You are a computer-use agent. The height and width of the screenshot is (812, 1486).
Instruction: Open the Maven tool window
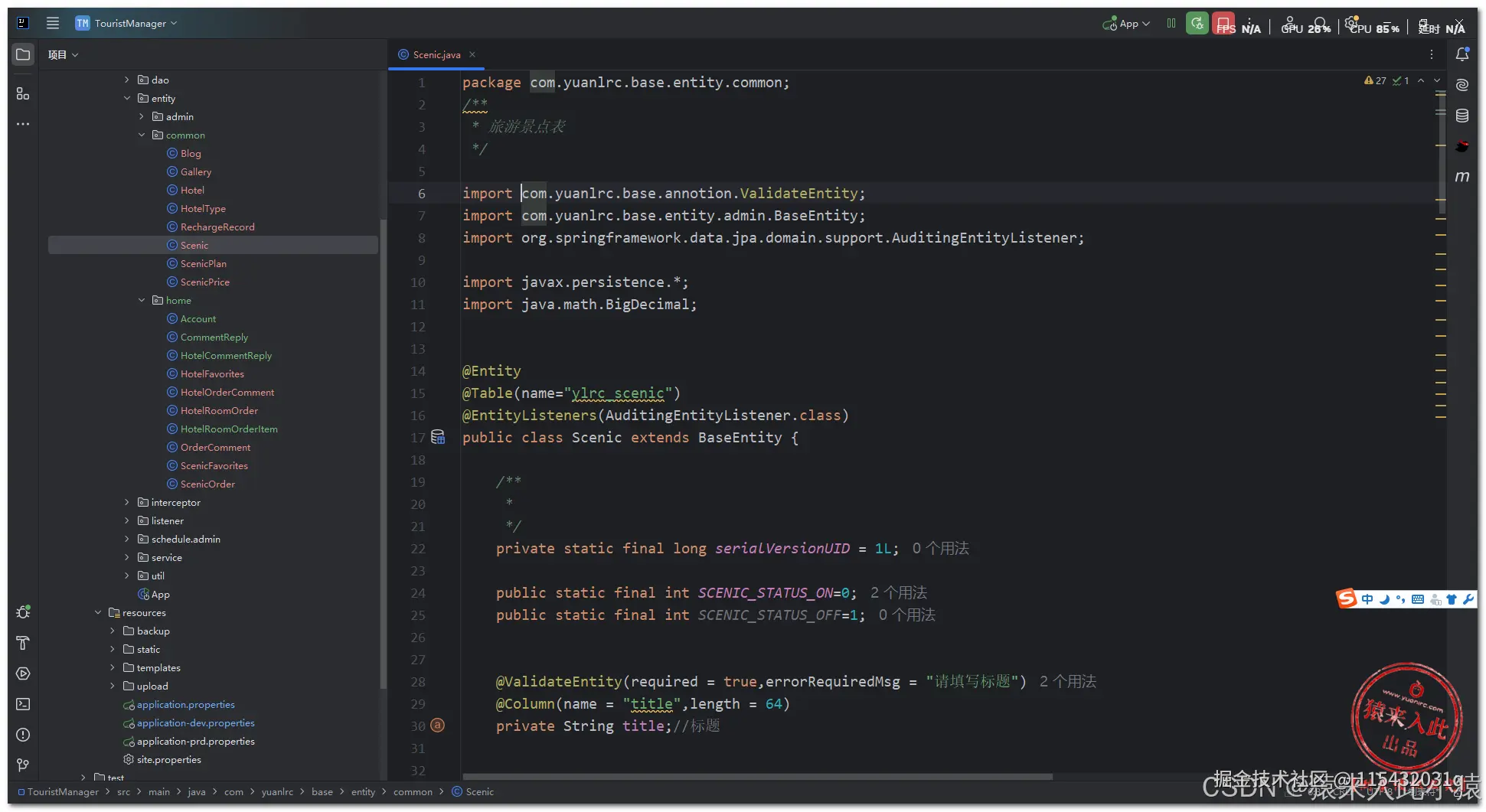[1462, 177]
